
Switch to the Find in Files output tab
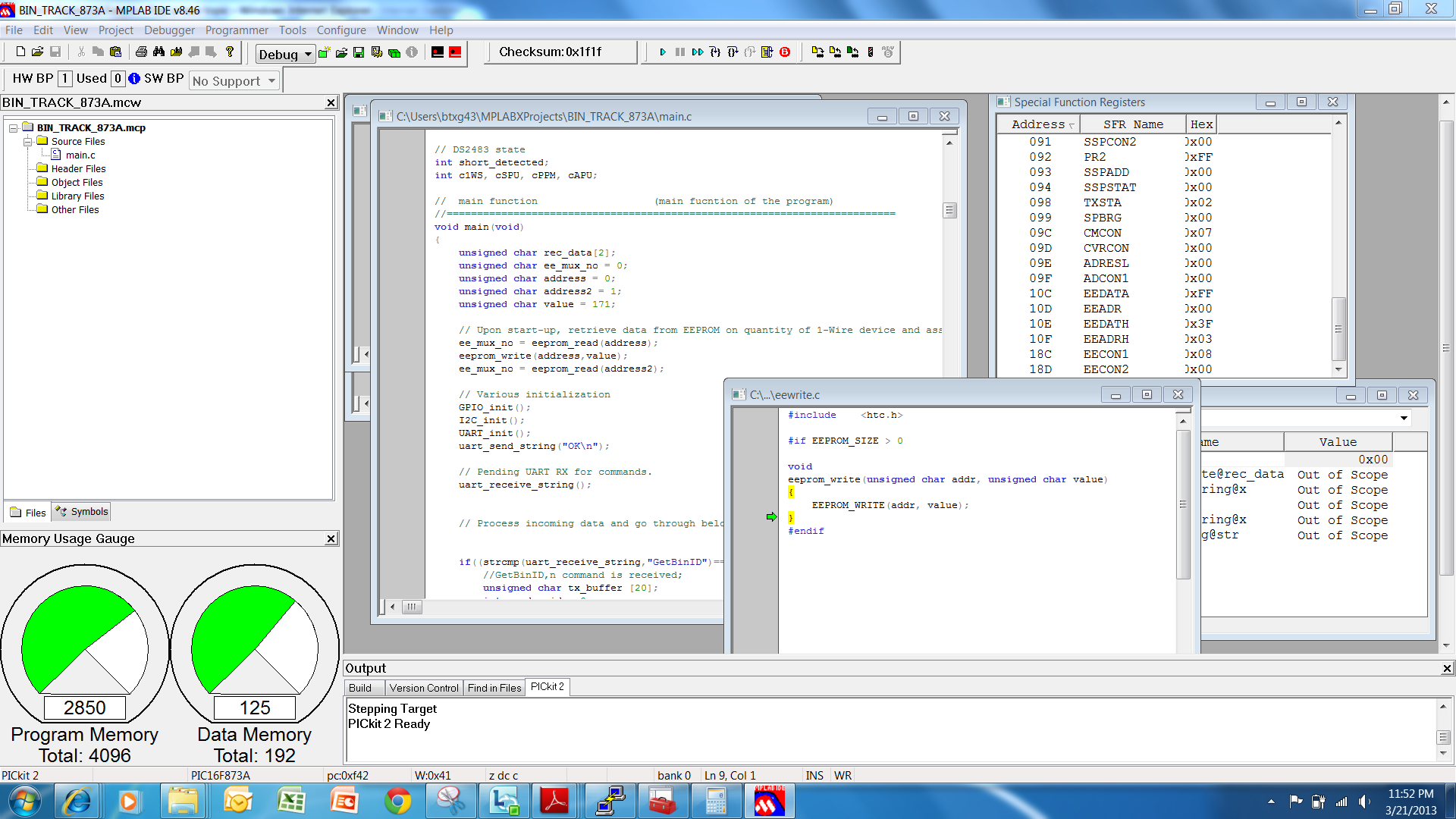[494, 688]
